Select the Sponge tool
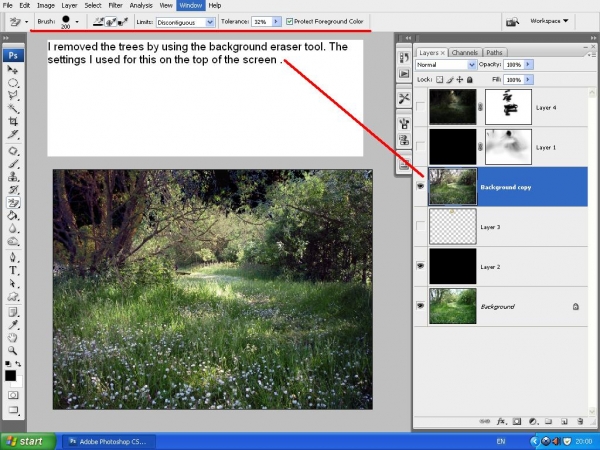600x450 pixels. tap(13, 242)
